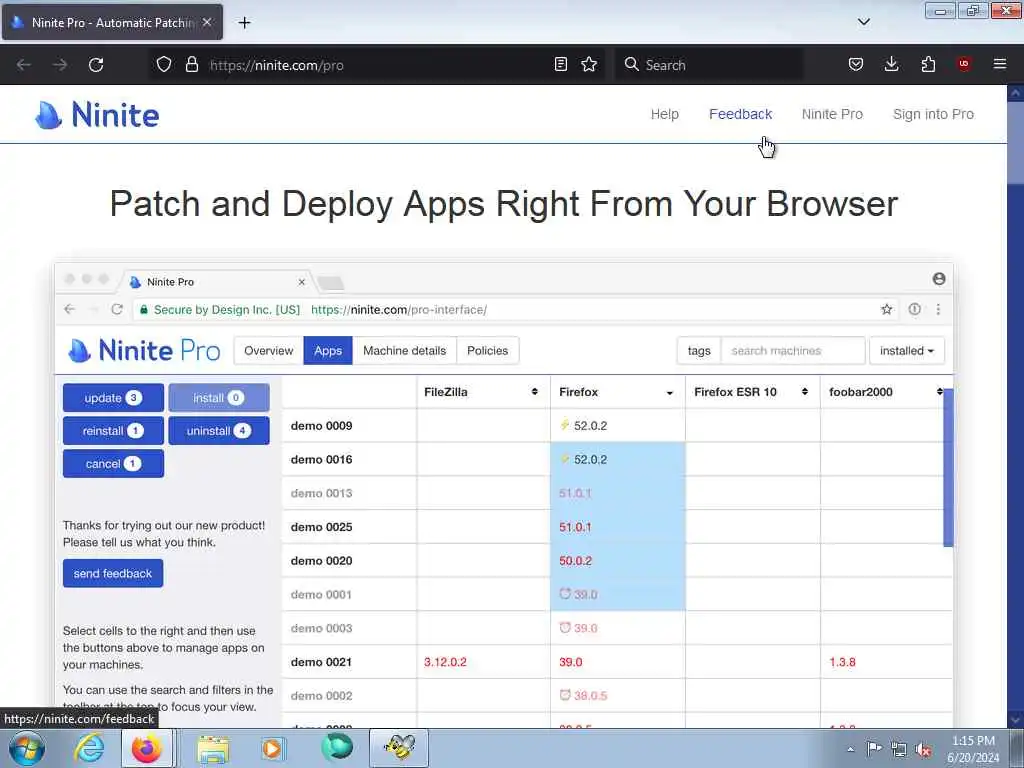The width and height of the screenshot is (1024, 768).
Task: Open the shield tracking protection icon
Action: click(164, 65)
